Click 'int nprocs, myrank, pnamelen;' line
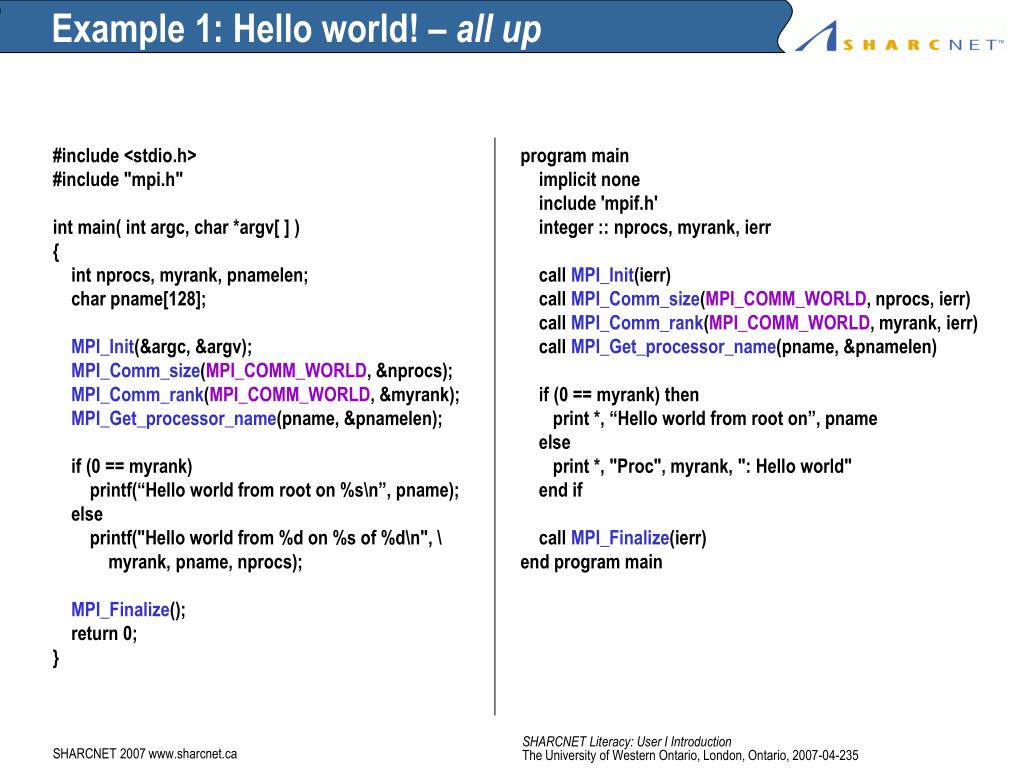This screenshot has height=768, width=1024. click(189, 275)
